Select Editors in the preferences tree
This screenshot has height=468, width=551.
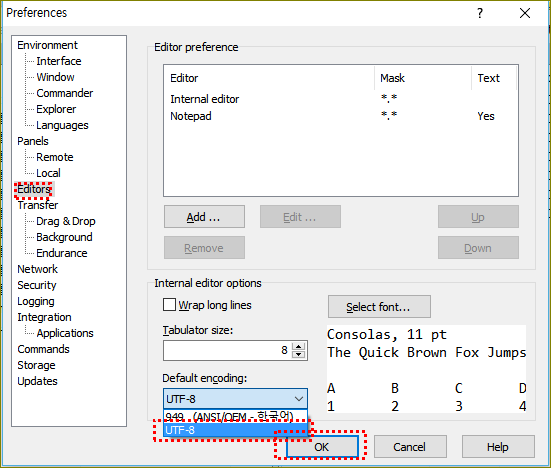pos(34,189)
